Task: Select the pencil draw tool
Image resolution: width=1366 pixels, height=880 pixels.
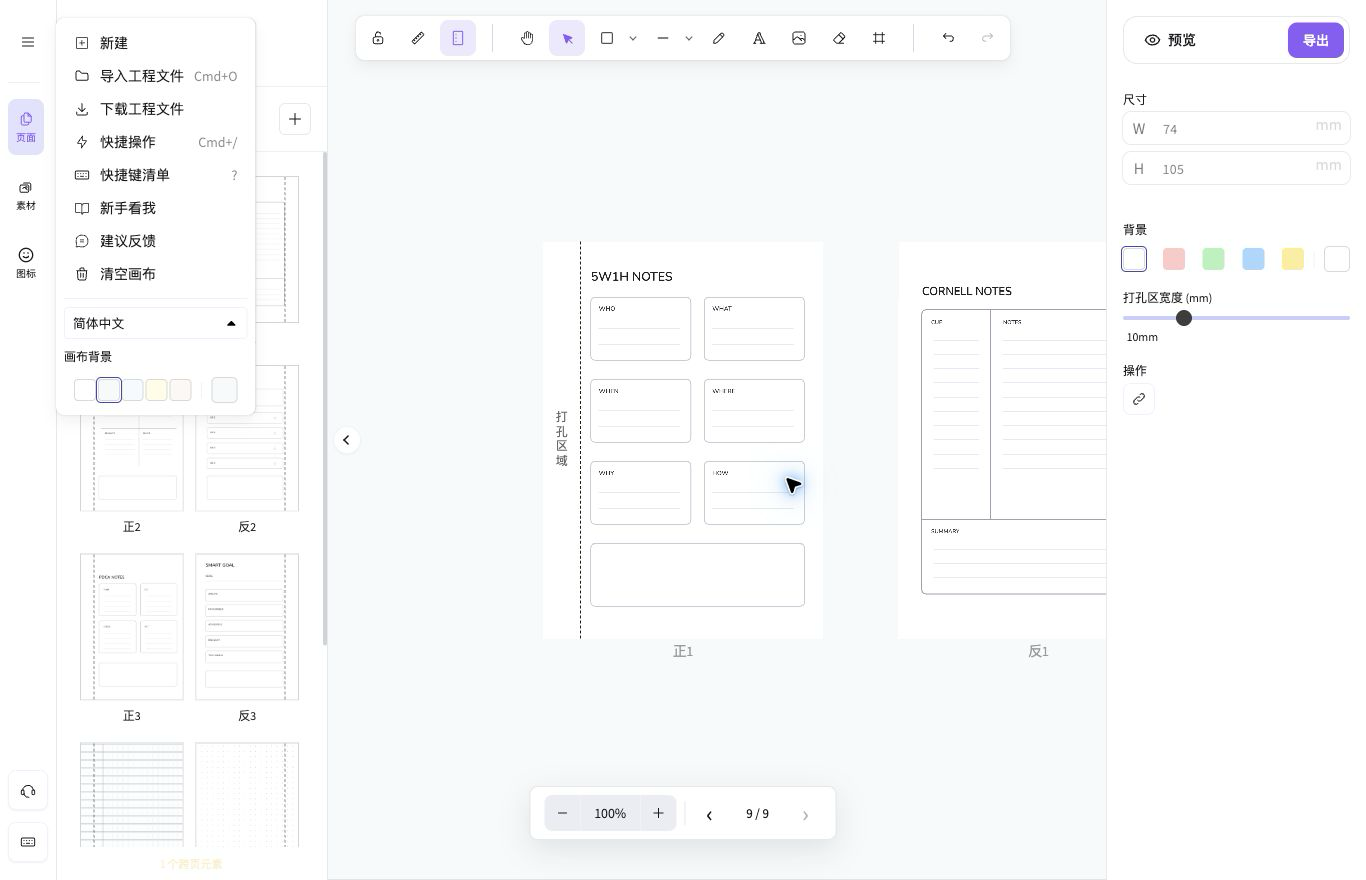Action: pos(719,38)
